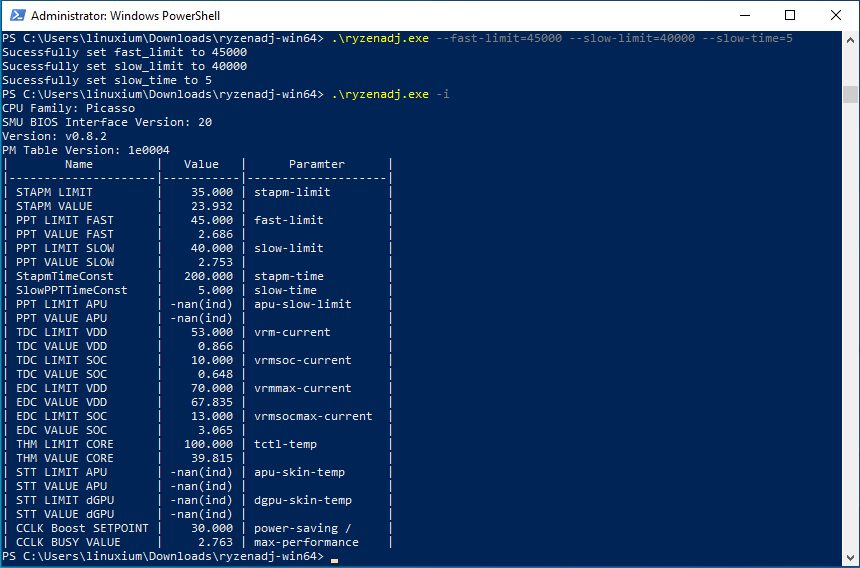Click the STAPM LIMIT value 35.000
Screen dimensions: 860x568
(x=212, y=192)
